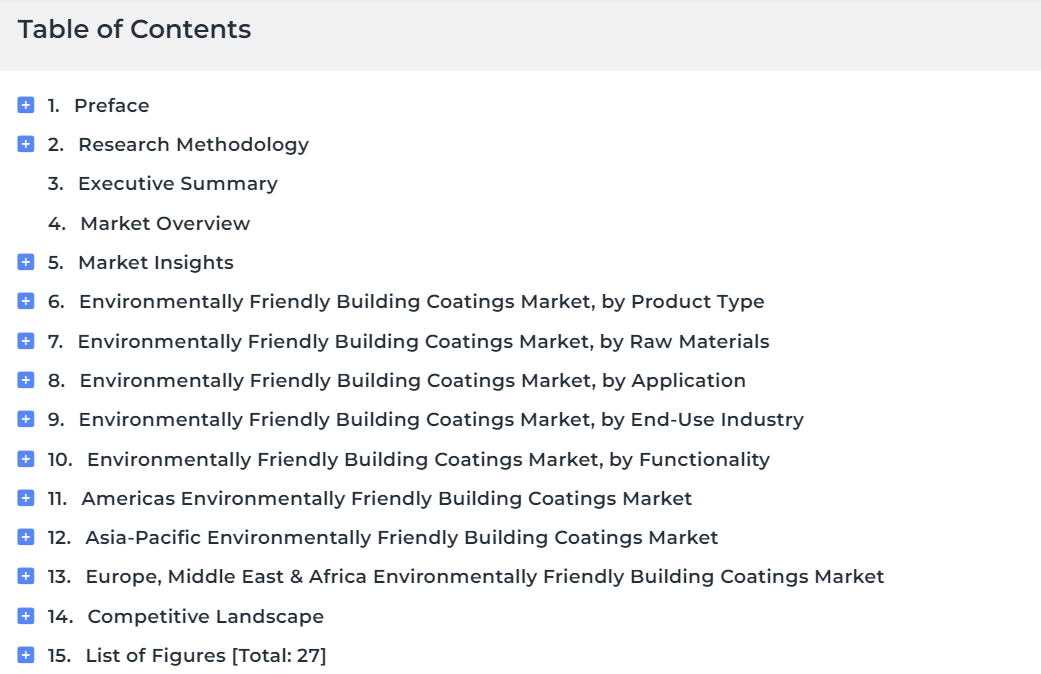
Task: Expand Competitive Landscape plus icon
Action: [x=26, y=616]
